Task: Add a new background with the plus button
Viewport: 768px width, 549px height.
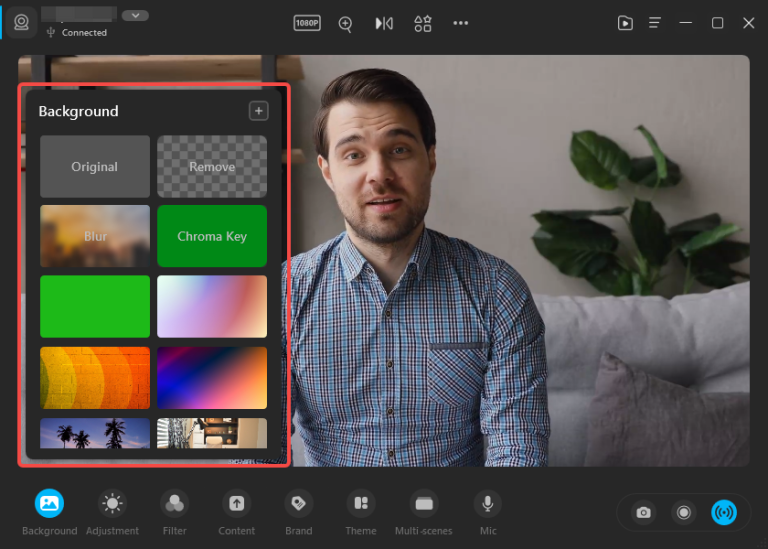Action: click(x=259, y=111)
